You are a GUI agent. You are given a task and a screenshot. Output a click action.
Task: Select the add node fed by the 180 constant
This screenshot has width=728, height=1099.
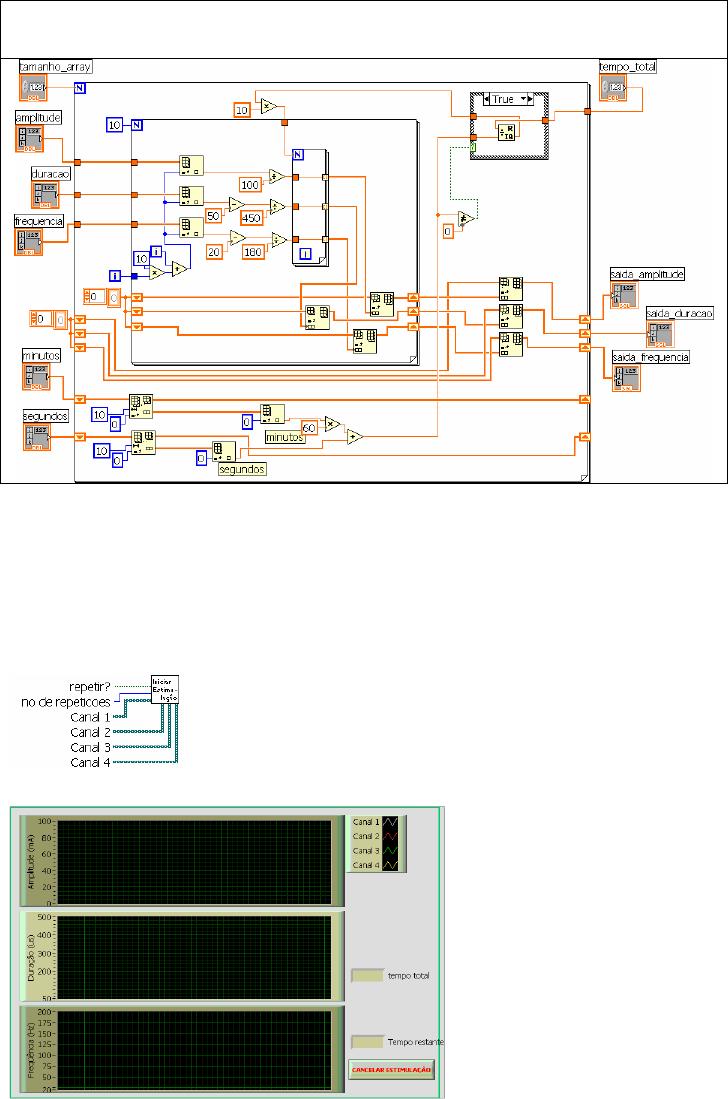(279, 240)
